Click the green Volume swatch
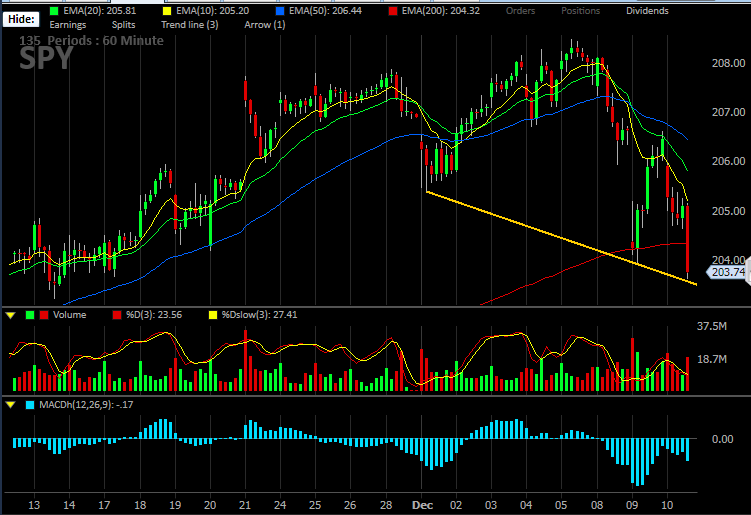Screen dimensions: 751x515 pyautogui.click(x=30, y=315)
